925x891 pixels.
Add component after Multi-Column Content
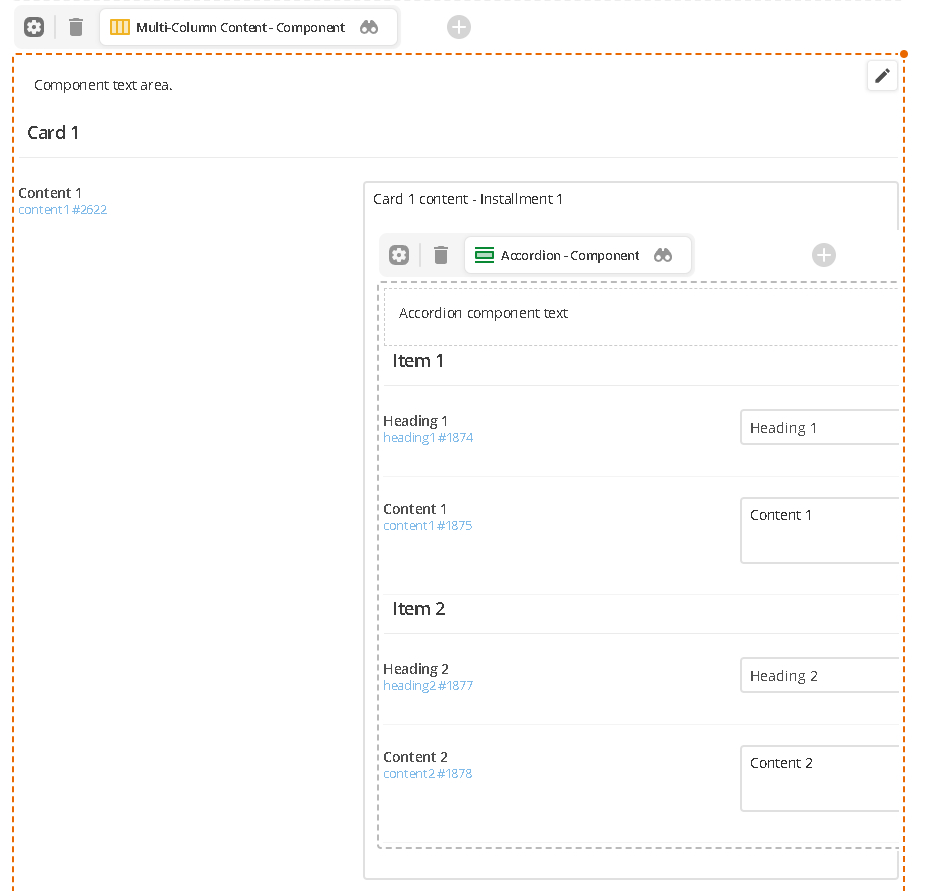click(458, 27)
